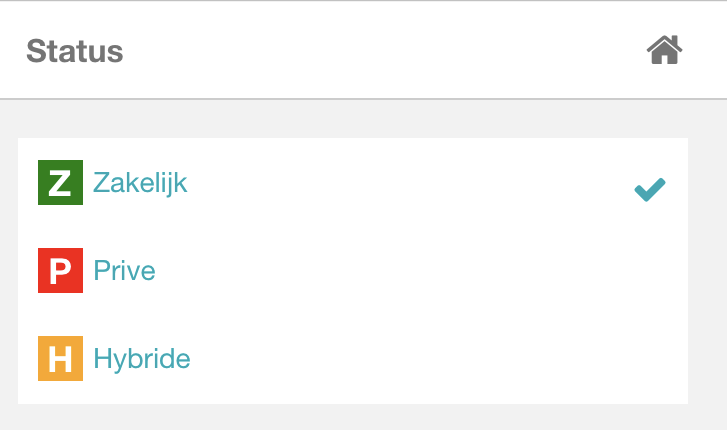727x430 pixels.
Task: Click the blue checkmark beside Zakelijk
Action: [650, 190]
